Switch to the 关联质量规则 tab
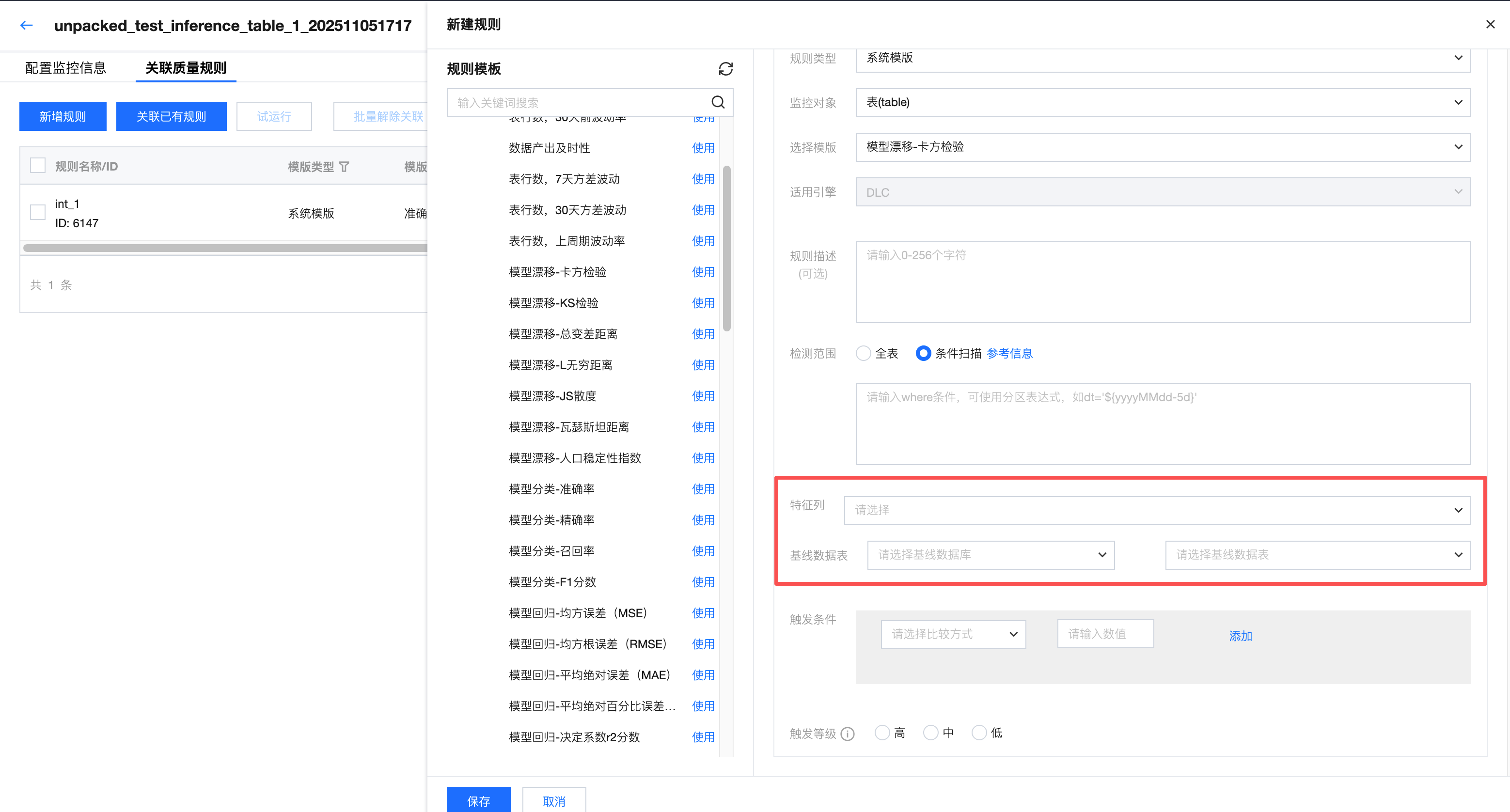This screenshot has width=1510, height=812. coord(186,68)
